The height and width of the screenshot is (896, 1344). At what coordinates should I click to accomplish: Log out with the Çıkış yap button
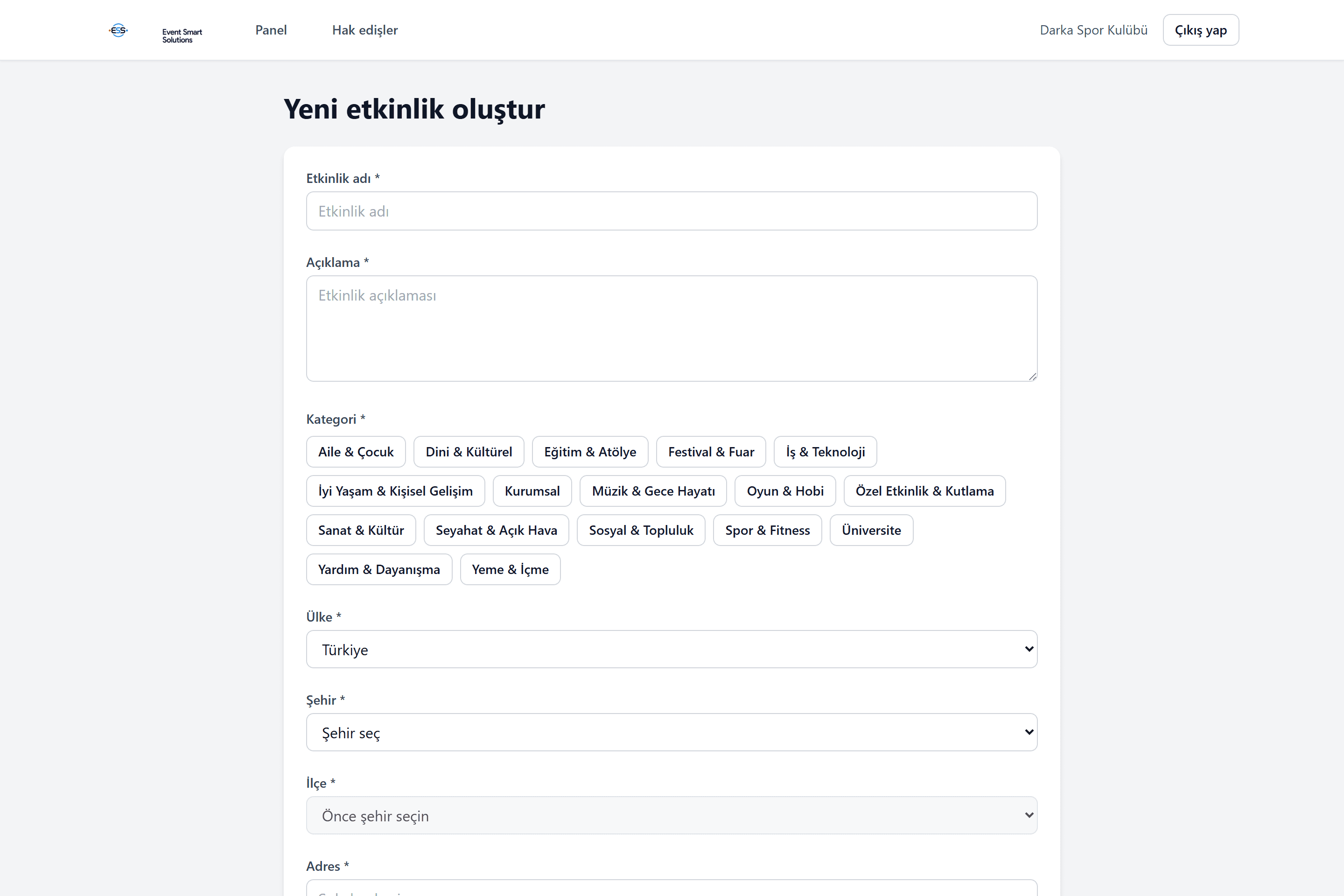tap(1201, 30)
